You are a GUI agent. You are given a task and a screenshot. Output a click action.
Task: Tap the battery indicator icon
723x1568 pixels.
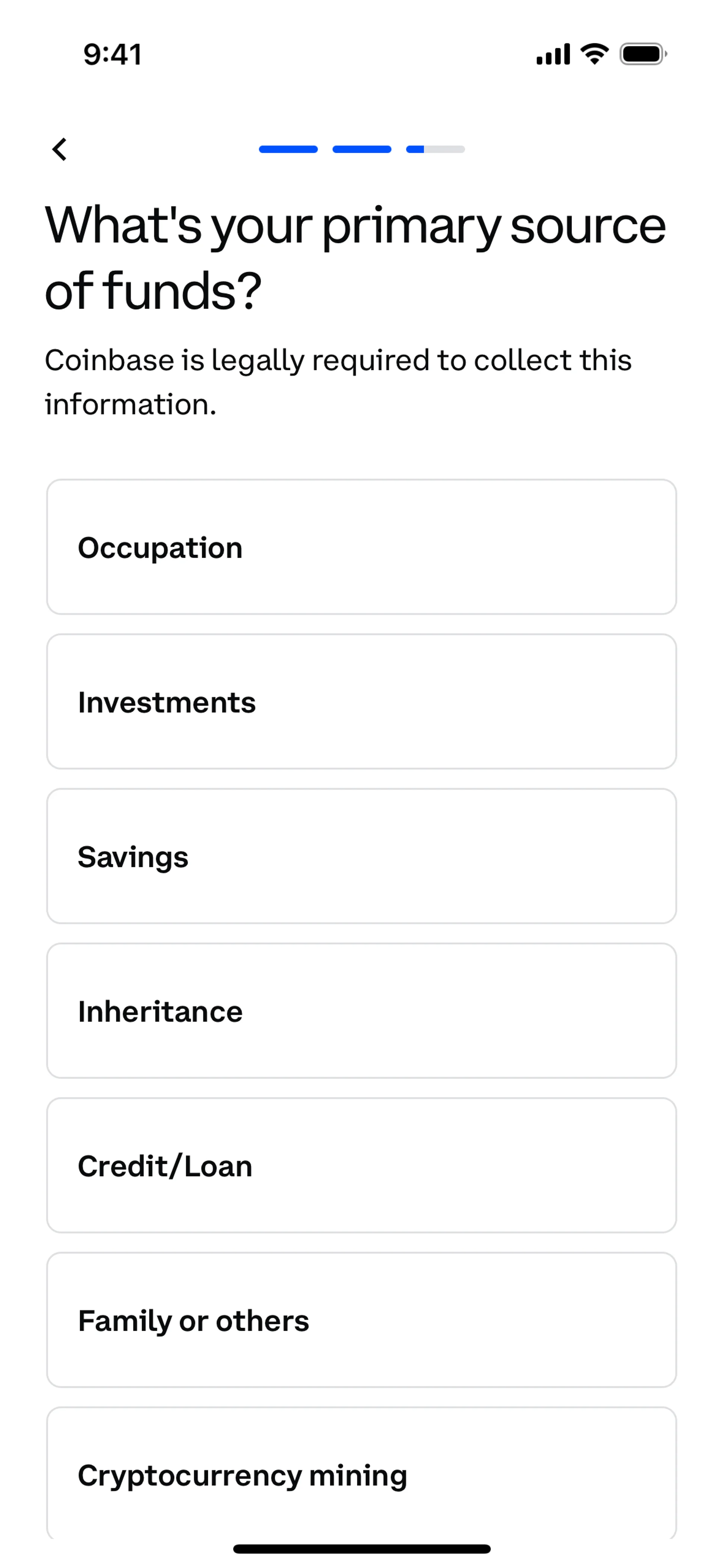pos(643,54)
